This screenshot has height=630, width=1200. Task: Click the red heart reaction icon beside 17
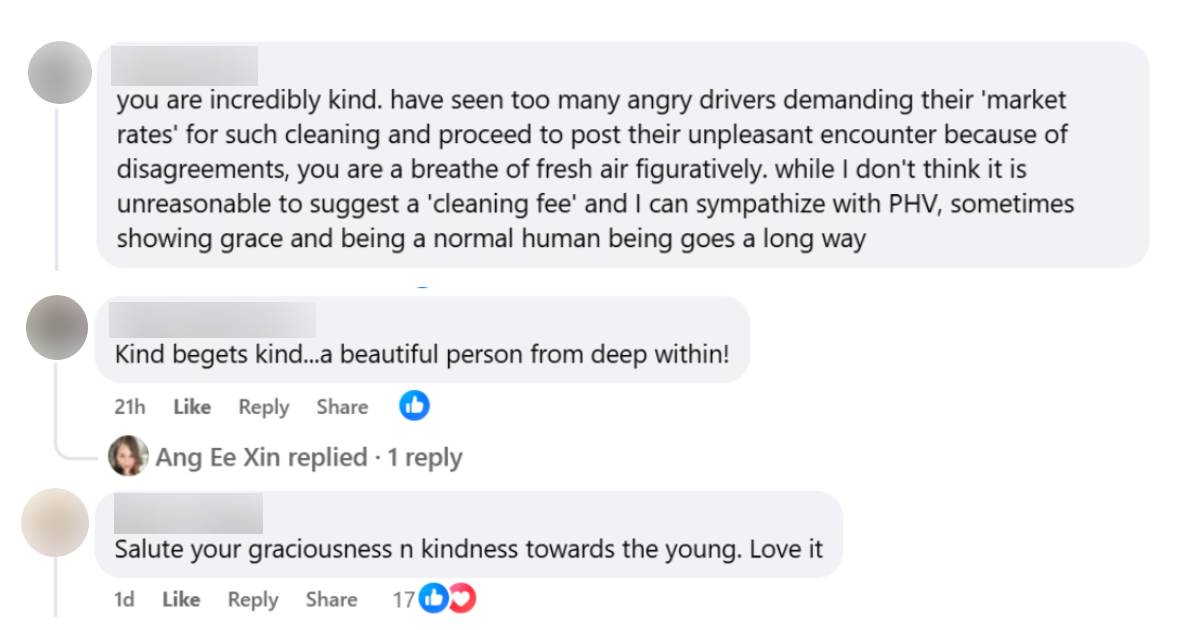(x=461, y=598)
